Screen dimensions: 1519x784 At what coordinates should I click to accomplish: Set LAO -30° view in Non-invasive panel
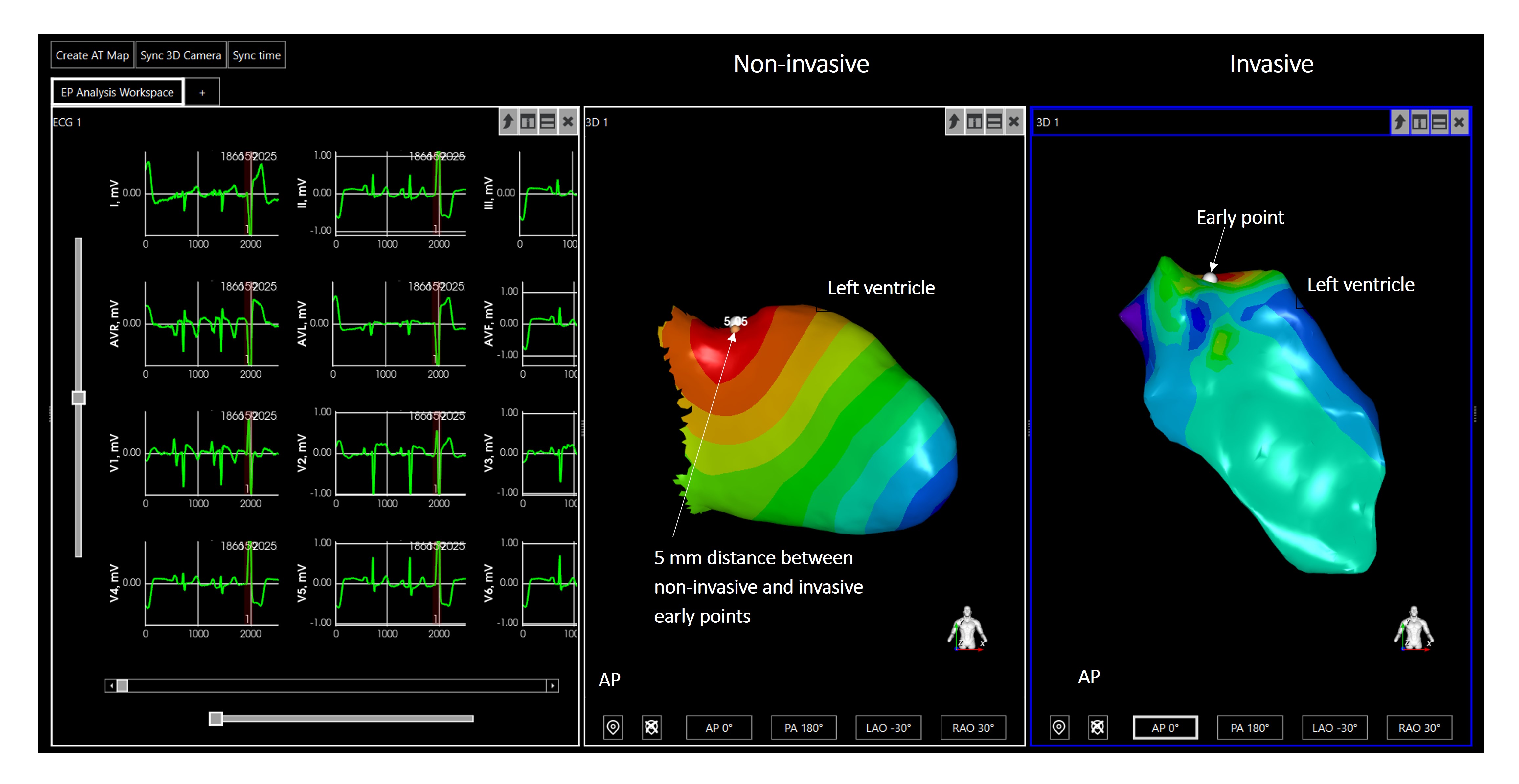(888, 728)
